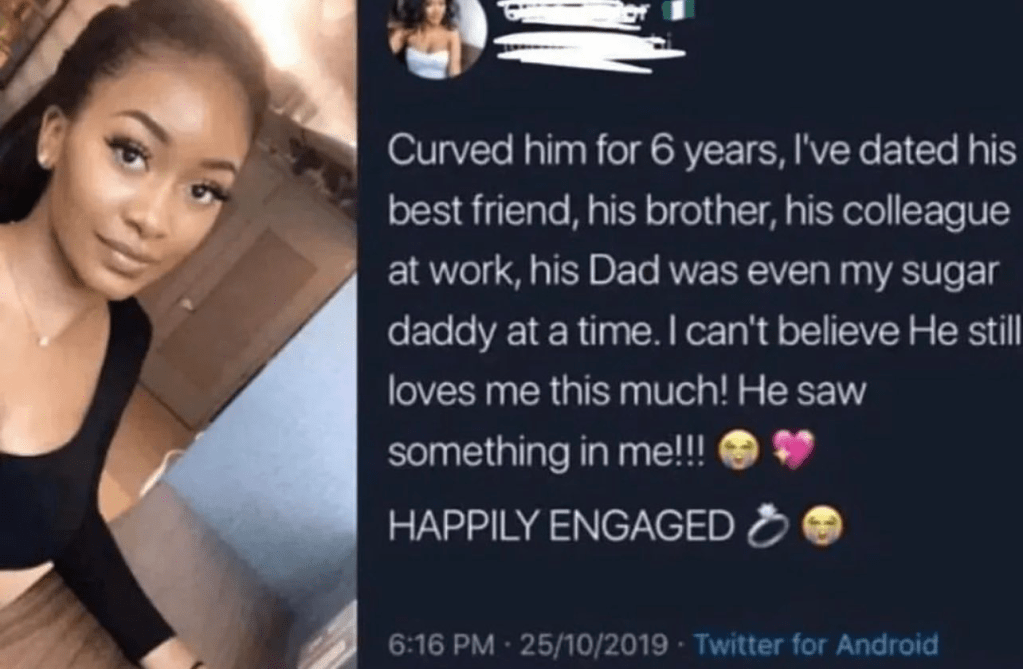This screenshot has width=1023, height=669.
Task: Open the woman's selfie photo
Action: tap(178, 334)
